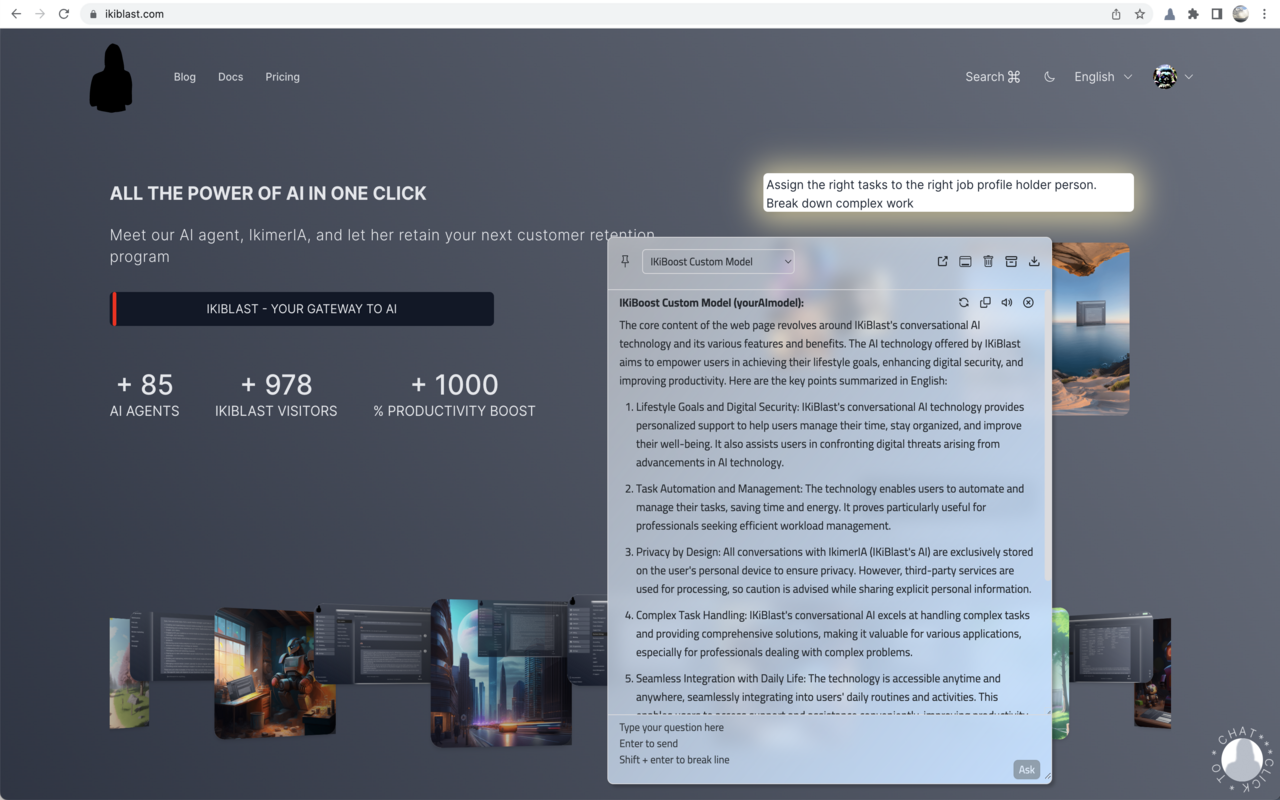Click the 'IKiBoost Custom Model (yourAImodel):' label
Viewport: 1280px width, 800px height.
[711, 302]
